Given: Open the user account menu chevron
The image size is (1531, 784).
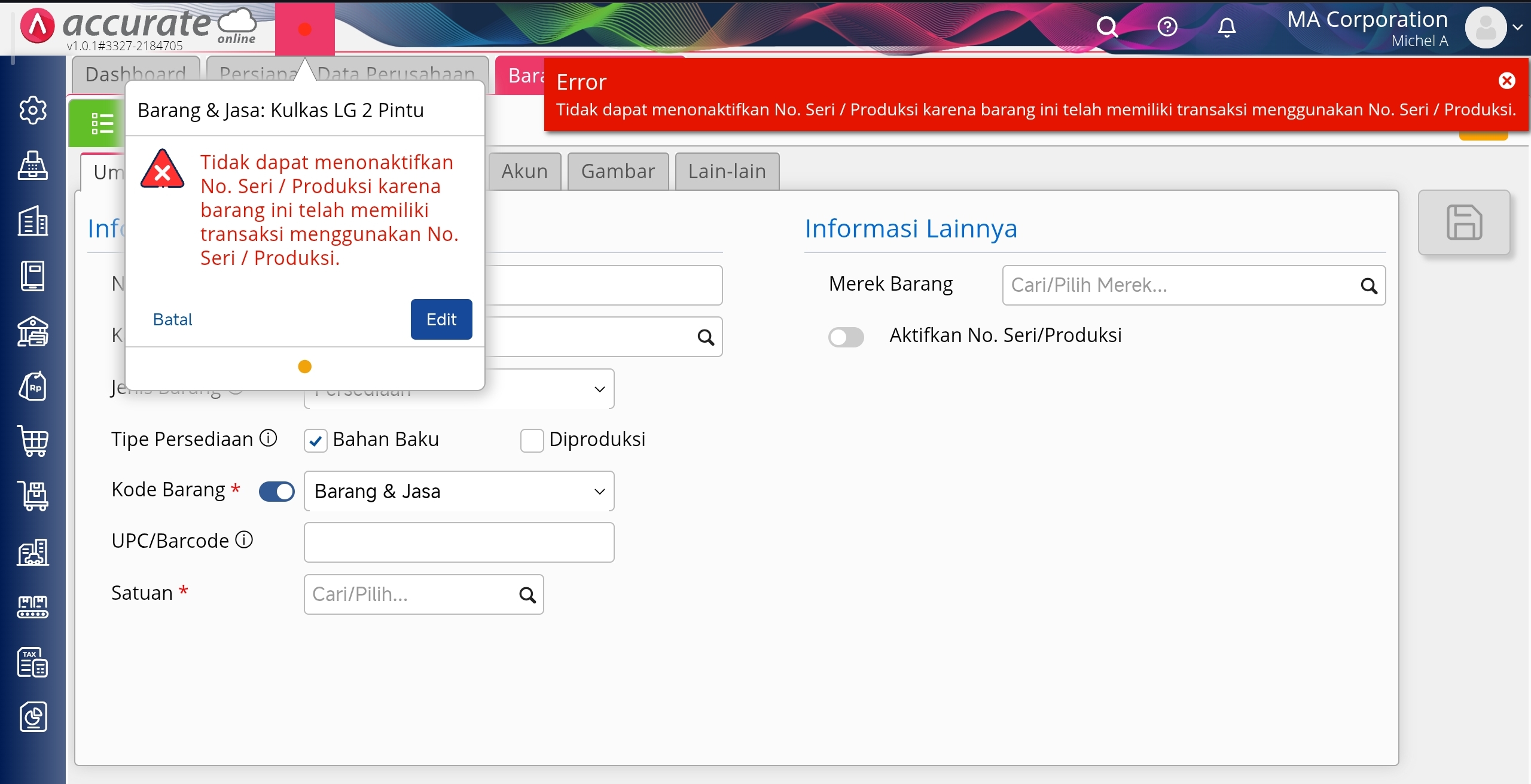Looking at the screenshot, I should [1517, 27].
